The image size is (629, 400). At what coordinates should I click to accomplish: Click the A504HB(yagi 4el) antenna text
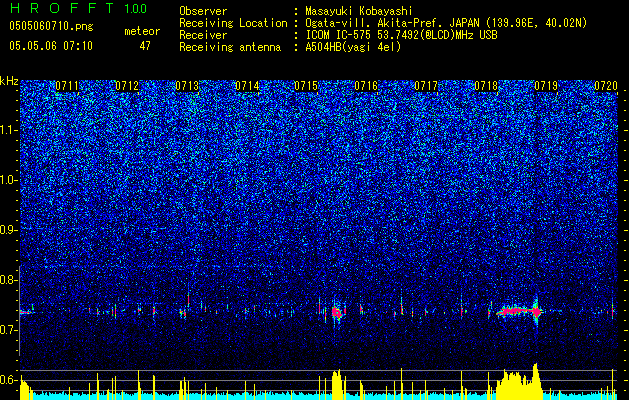click(x=353, y=47)
